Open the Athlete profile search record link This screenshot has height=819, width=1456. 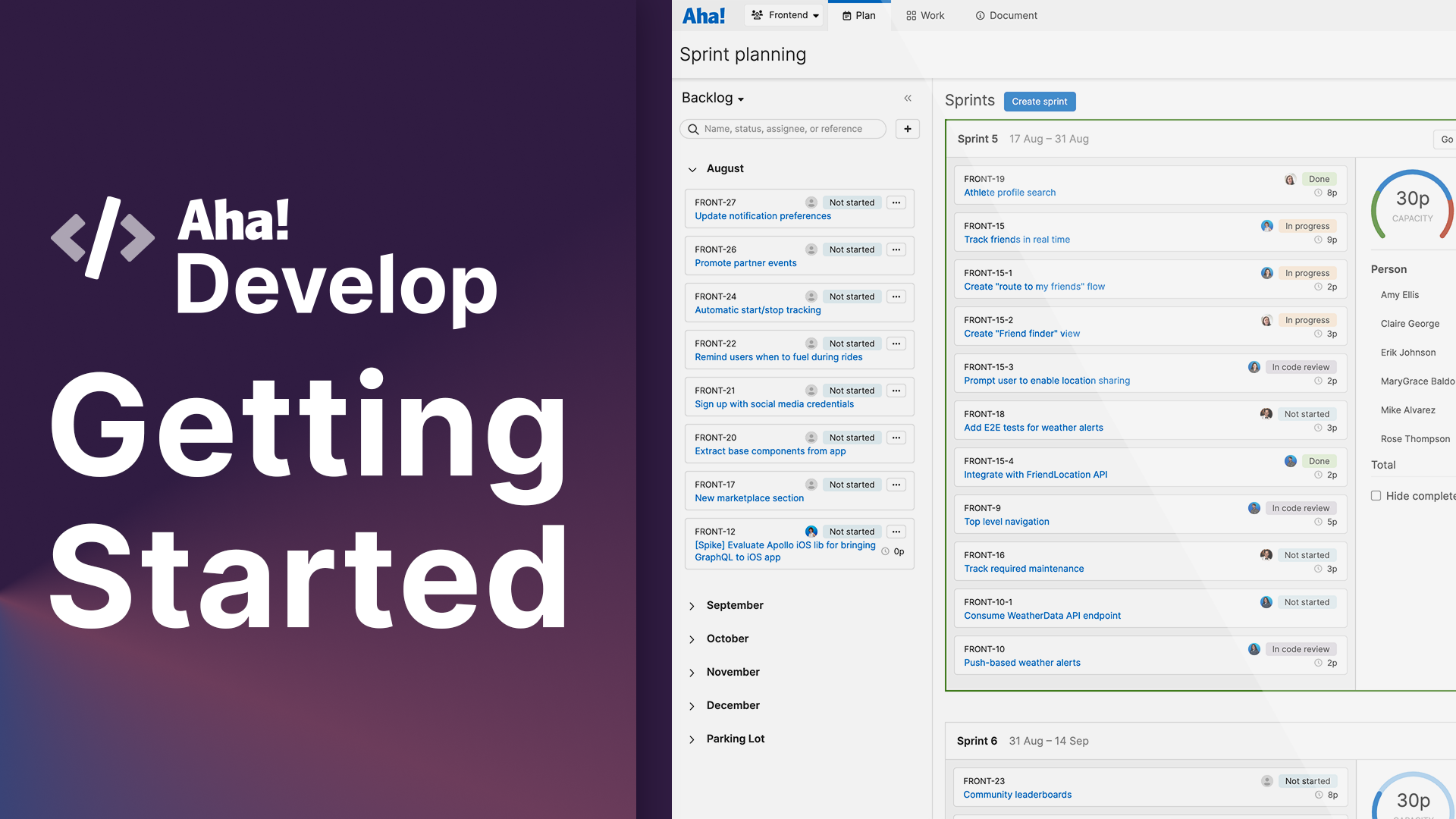(1009, 193)
